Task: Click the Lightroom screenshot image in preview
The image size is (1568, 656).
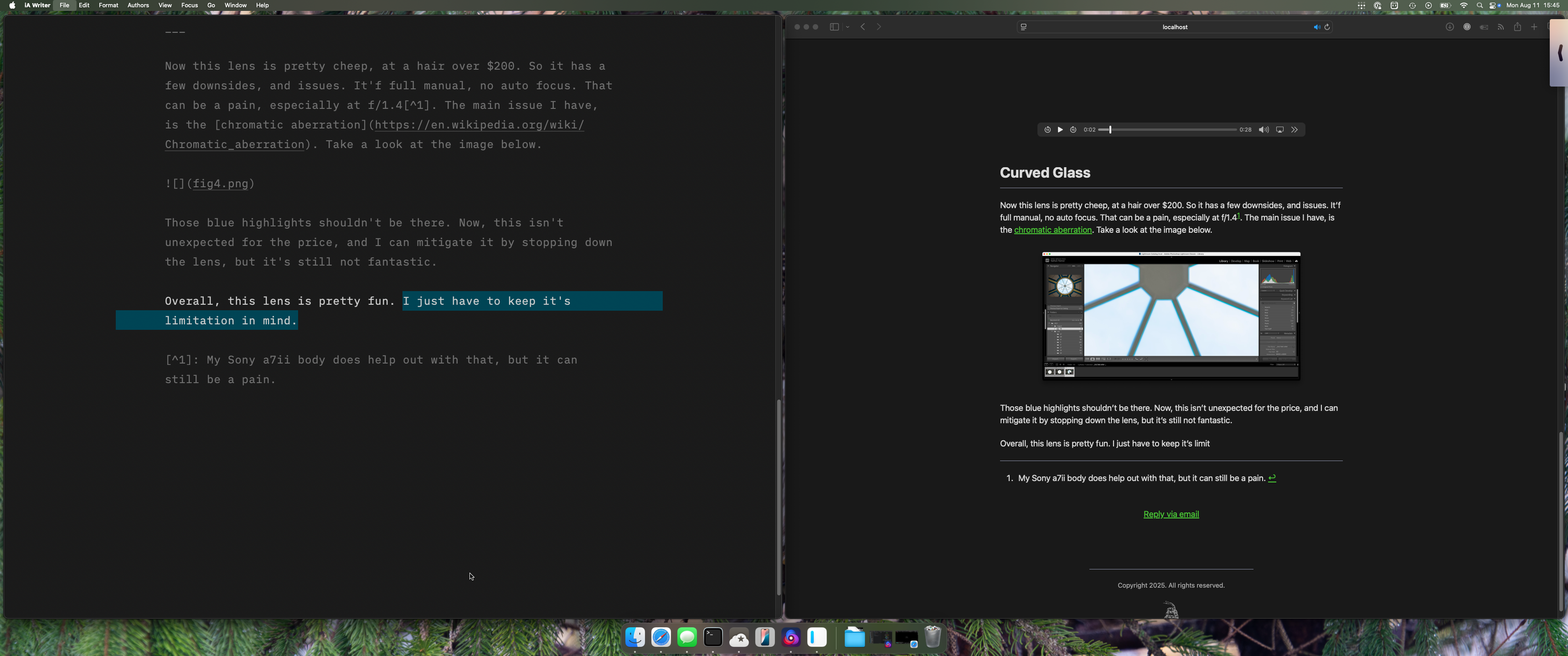Action: (x=1171, y=315)
